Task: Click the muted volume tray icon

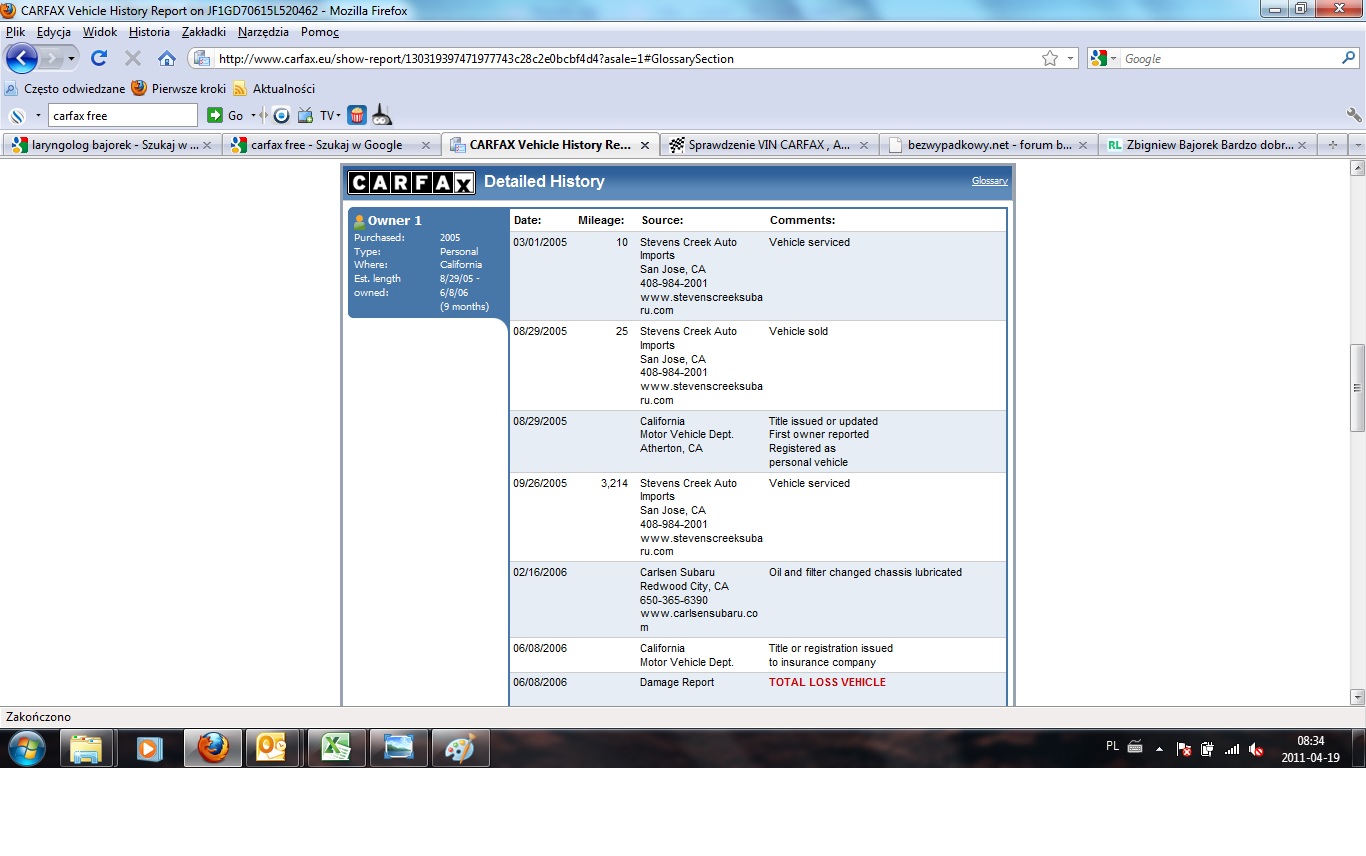Action: point(1256,748)
